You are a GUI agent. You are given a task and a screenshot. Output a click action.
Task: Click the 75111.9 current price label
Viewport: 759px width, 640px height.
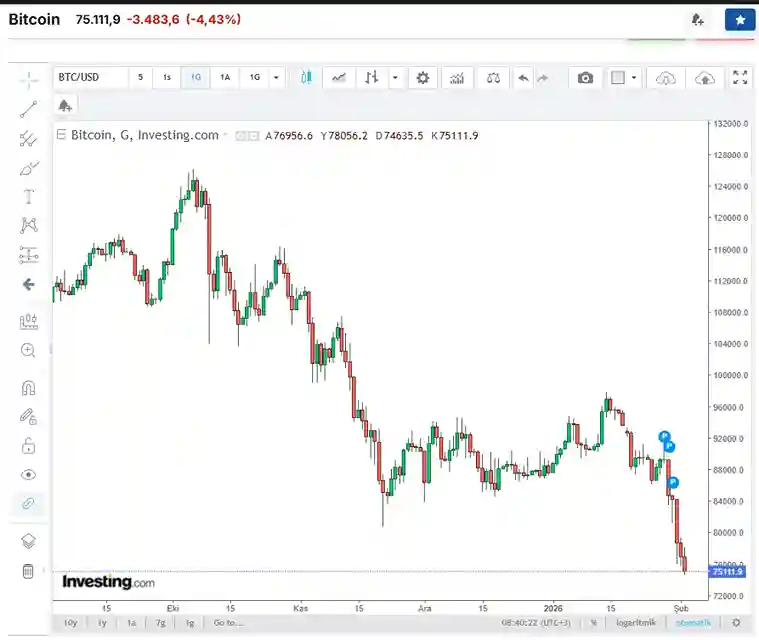point(728,572)
